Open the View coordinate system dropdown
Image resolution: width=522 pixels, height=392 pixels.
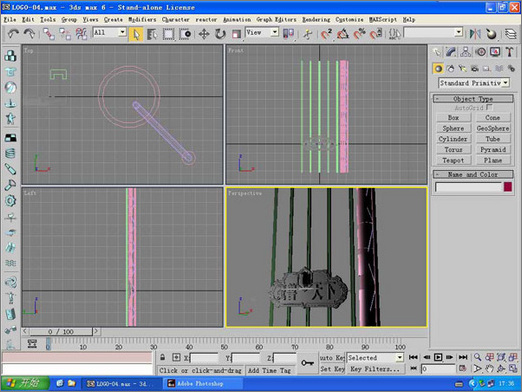pos(262,33)
